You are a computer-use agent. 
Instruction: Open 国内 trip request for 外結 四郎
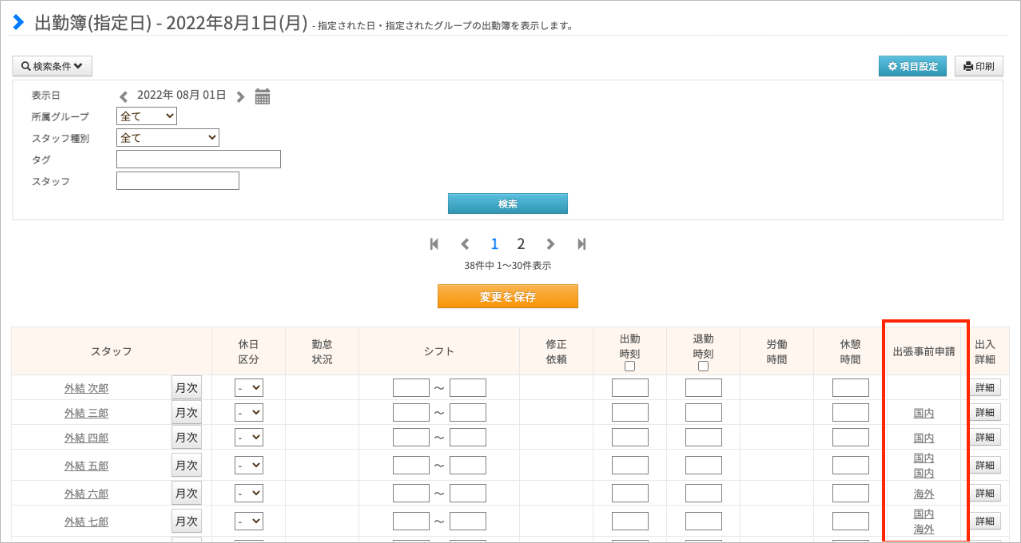[924, 438]
